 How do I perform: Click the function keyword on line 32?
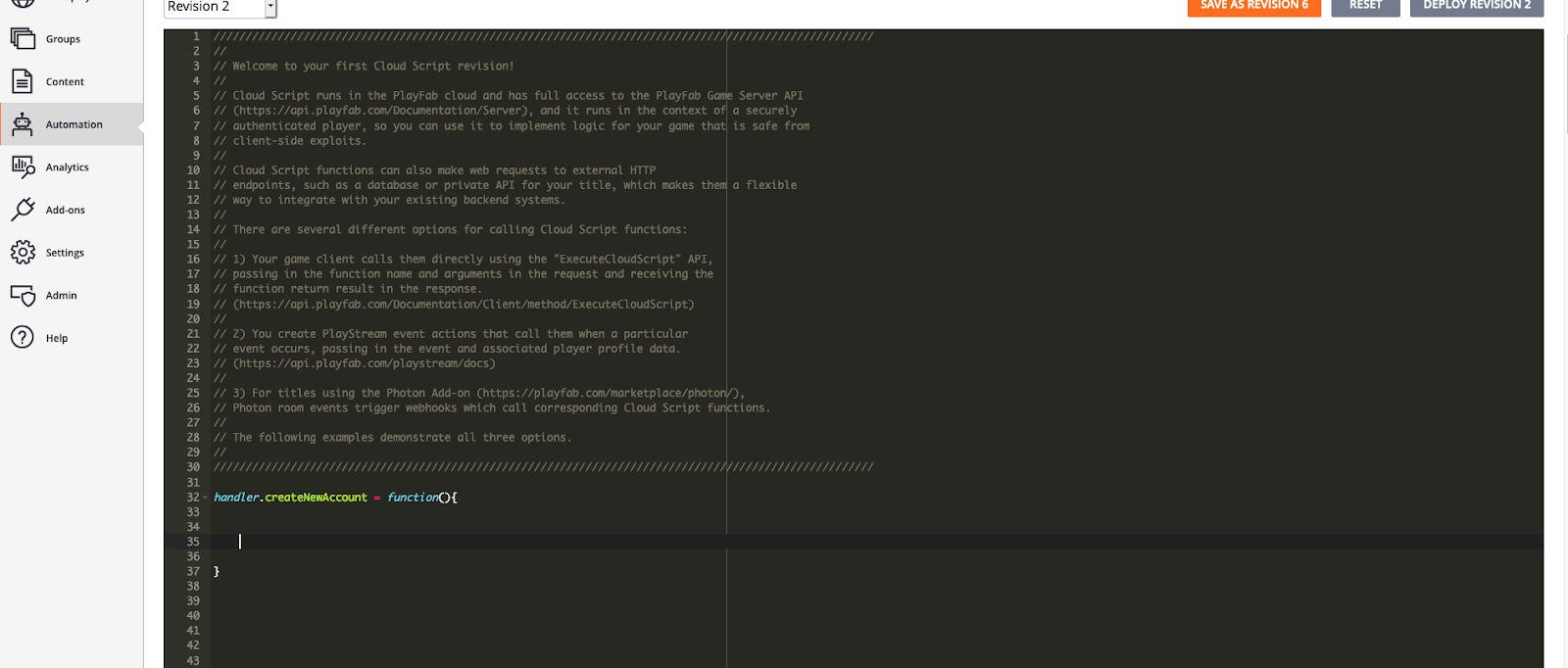coord(413,498)
